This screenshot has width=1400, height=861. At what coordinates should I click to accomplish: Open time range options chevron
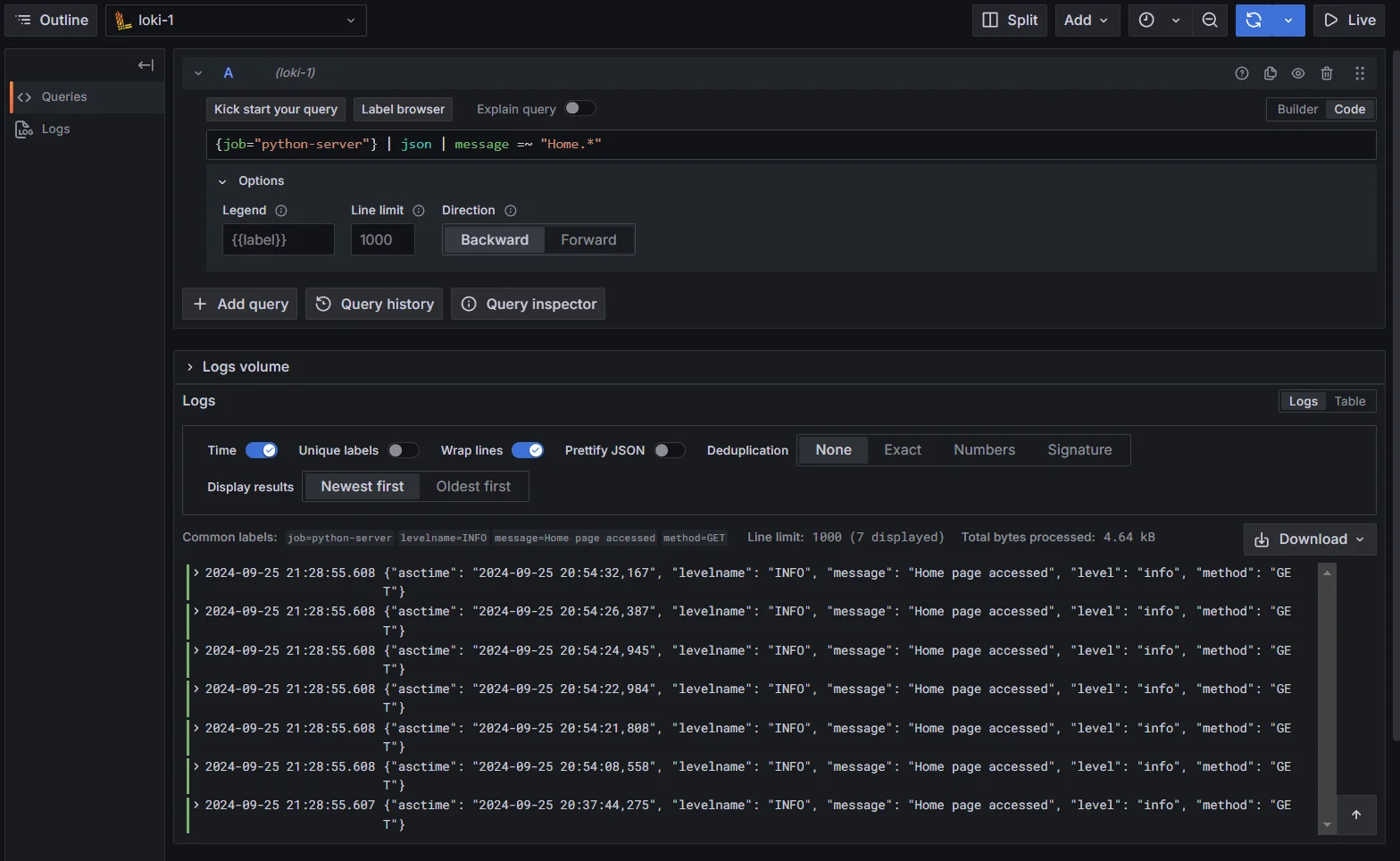[x=1176, y=20]
